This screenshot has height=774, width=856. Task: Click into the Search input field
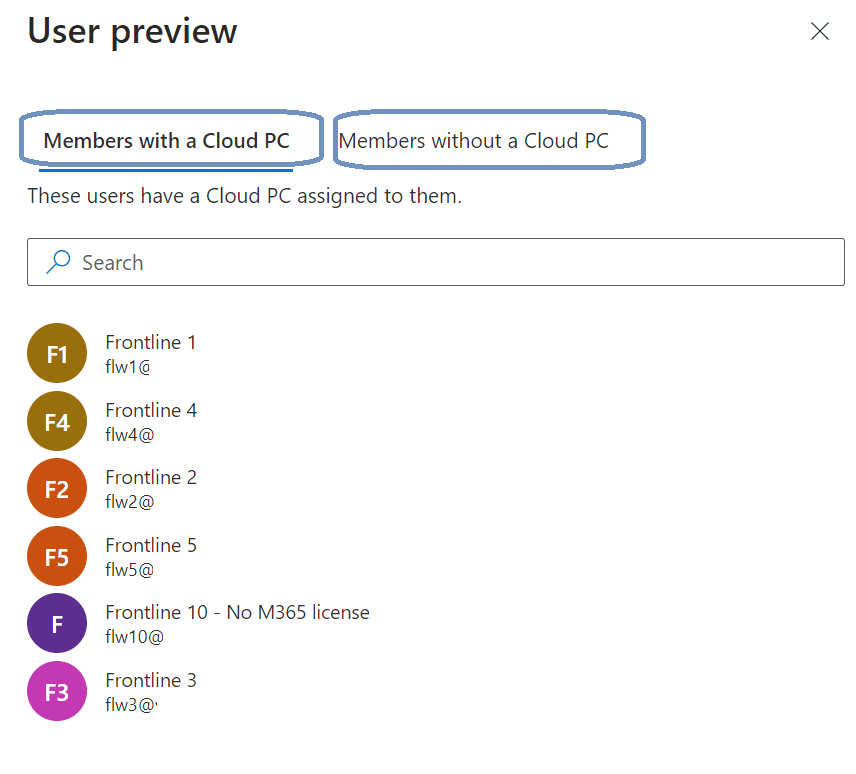(450, 262)
